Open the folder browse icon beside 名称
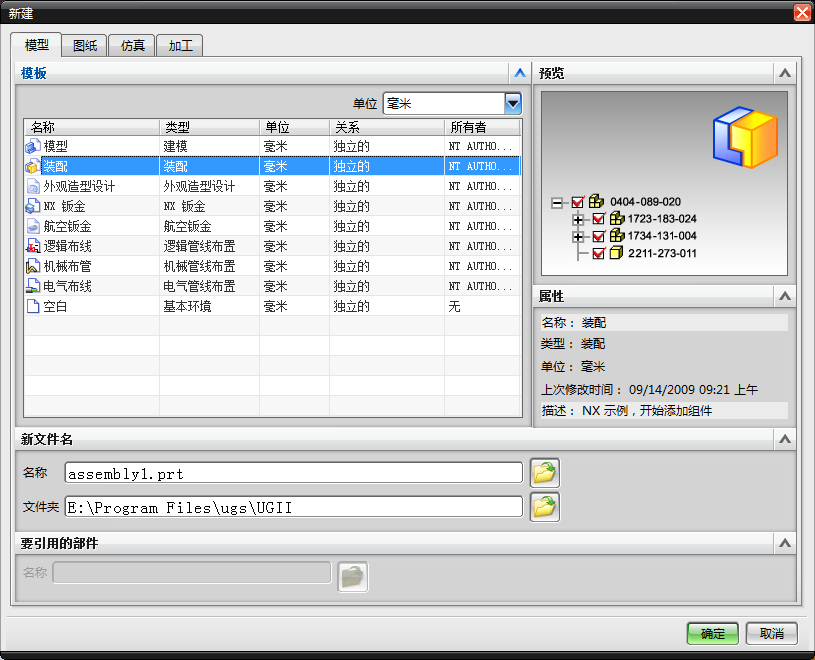 pyautogui.click(x=544, y=473)
